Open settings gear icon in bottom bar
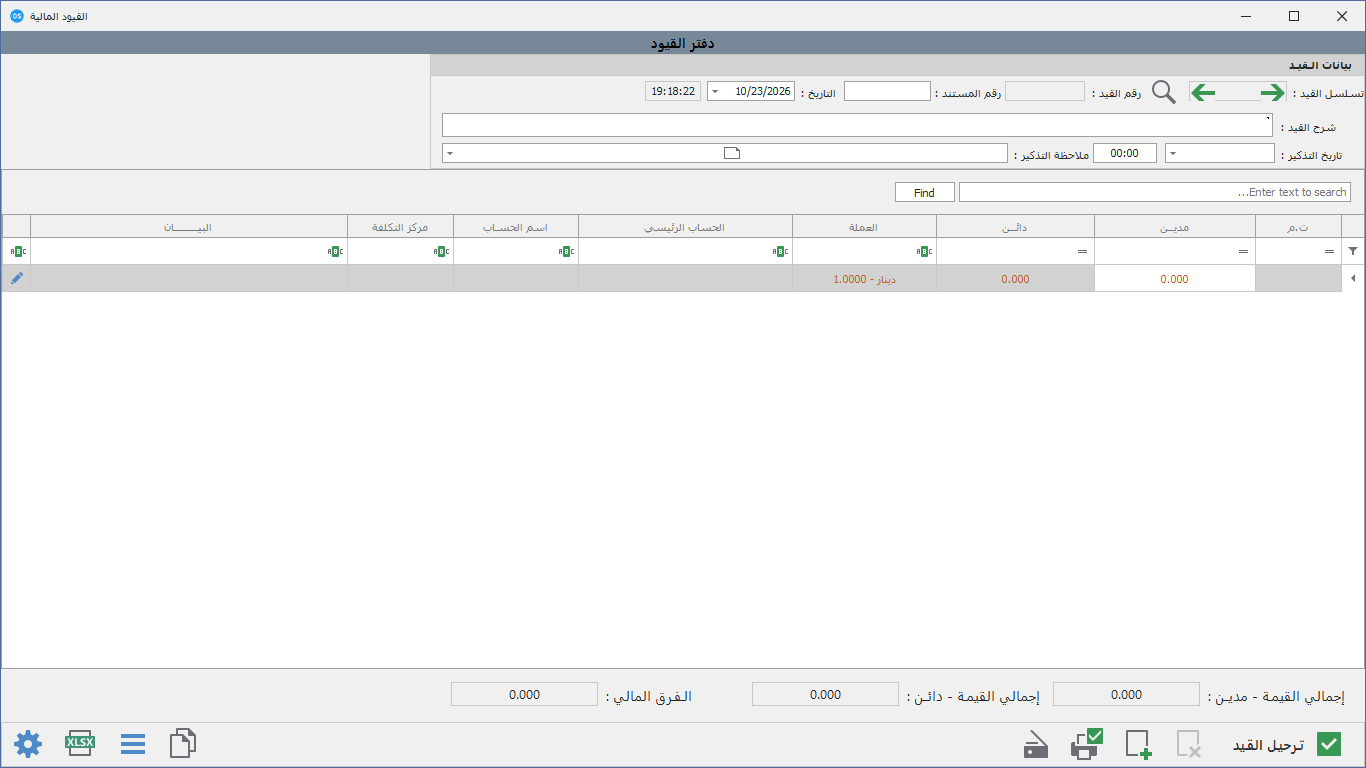The image size is (1366, 768). tap(28, 744)
